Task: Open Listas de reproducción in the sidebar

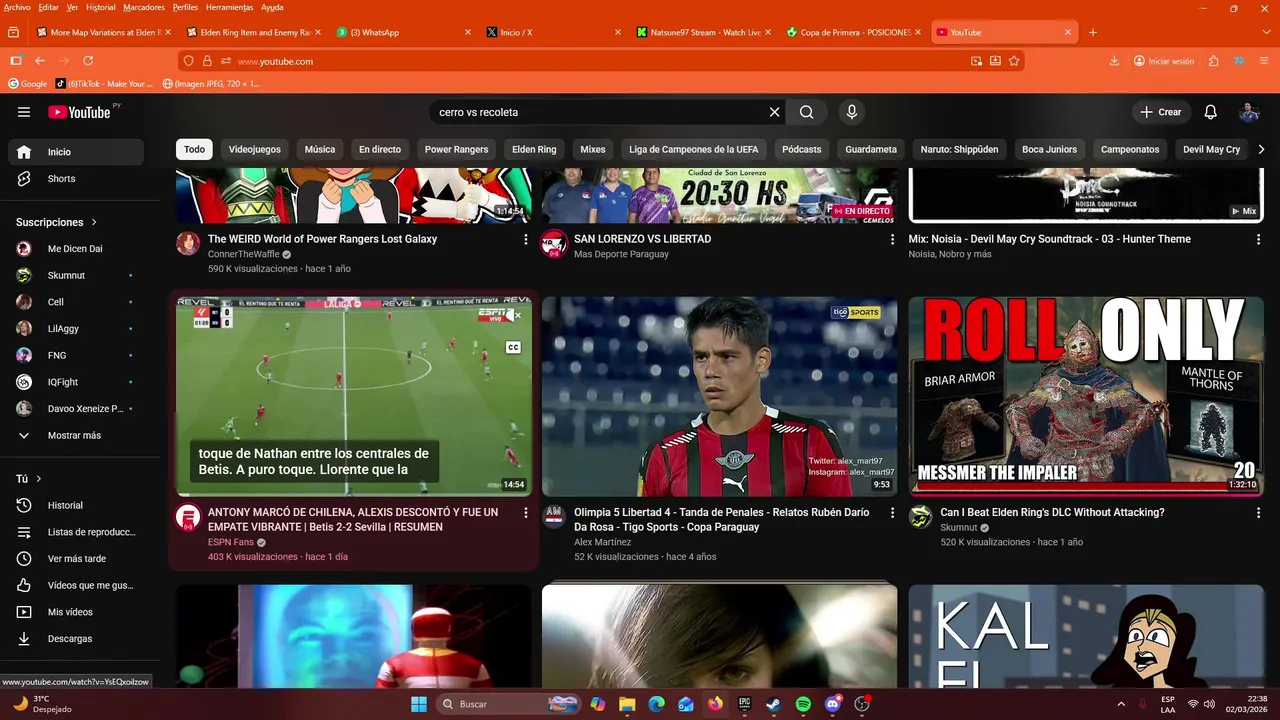Action: pos(76,532)
